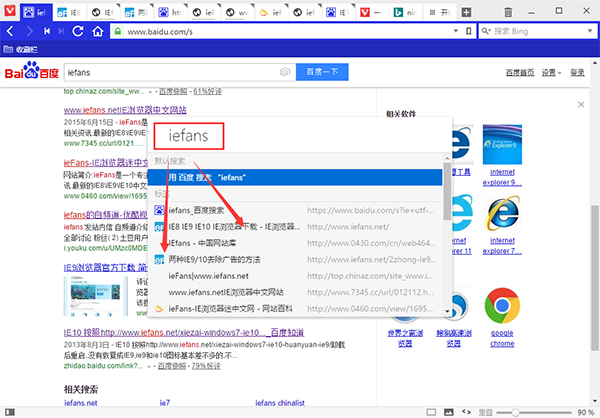Click the Internet Explorer 9 thumbnail
Screen dimensions: 600x418
click(502, 145)
